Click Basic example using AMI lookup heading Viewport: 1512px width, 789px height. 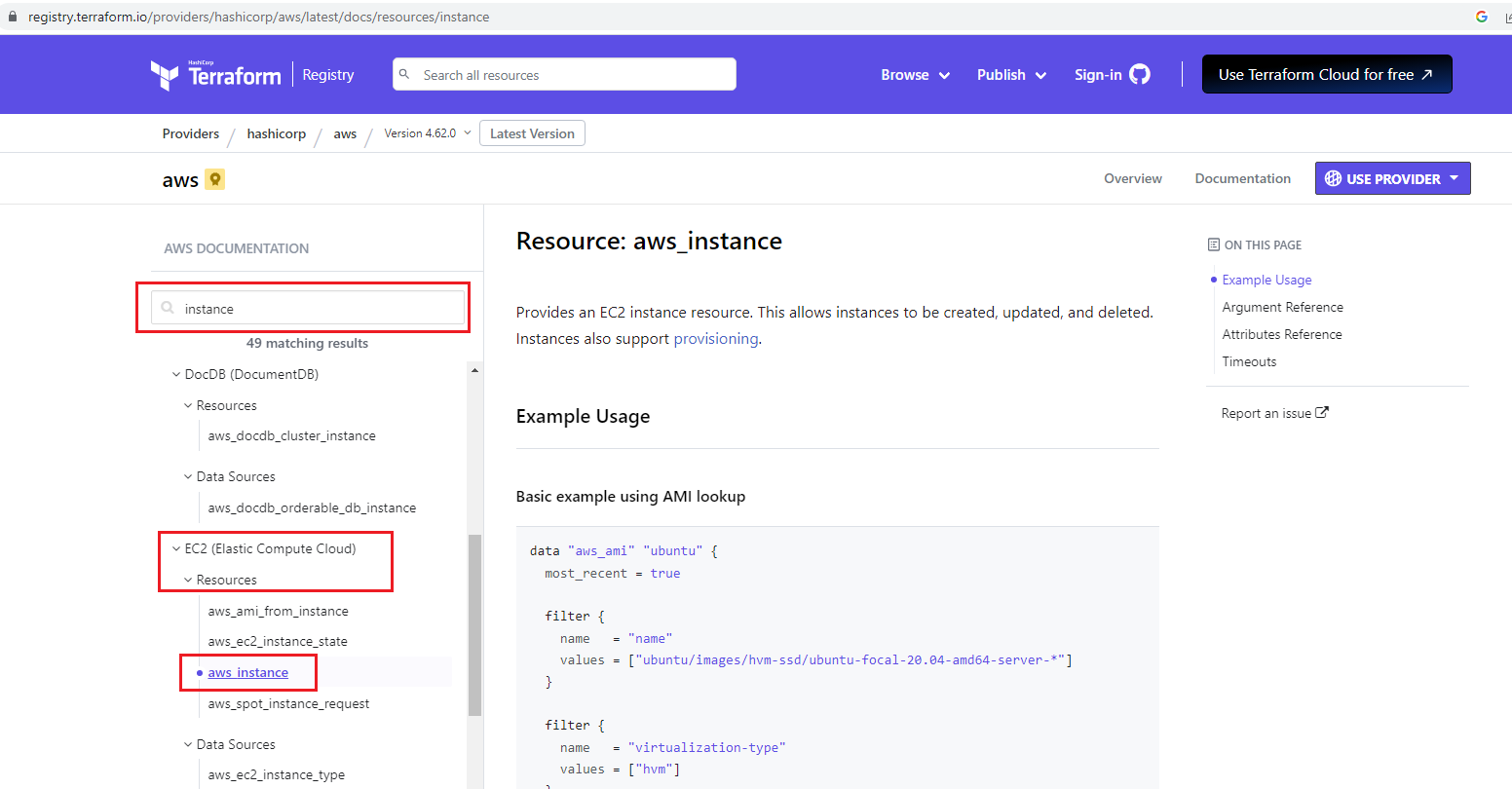630,496
